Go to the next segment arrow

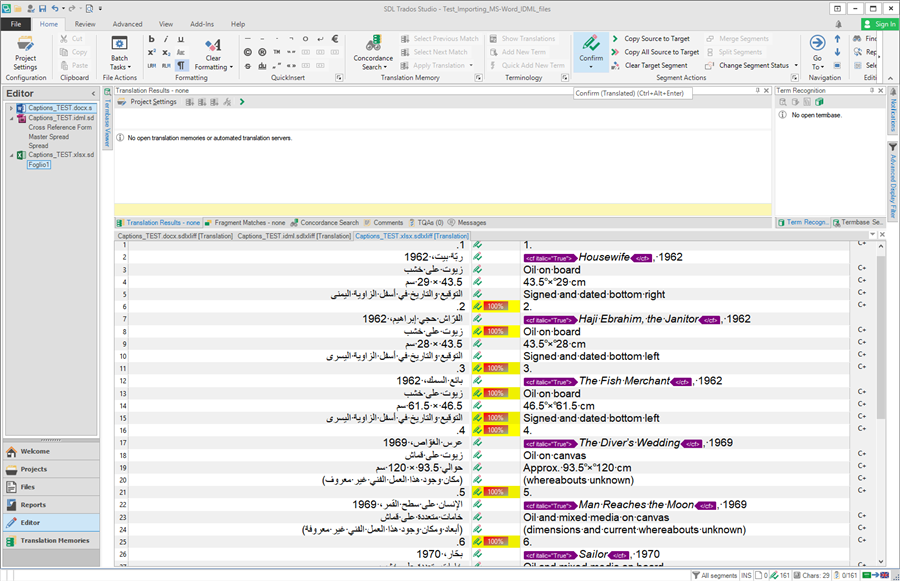837,52
